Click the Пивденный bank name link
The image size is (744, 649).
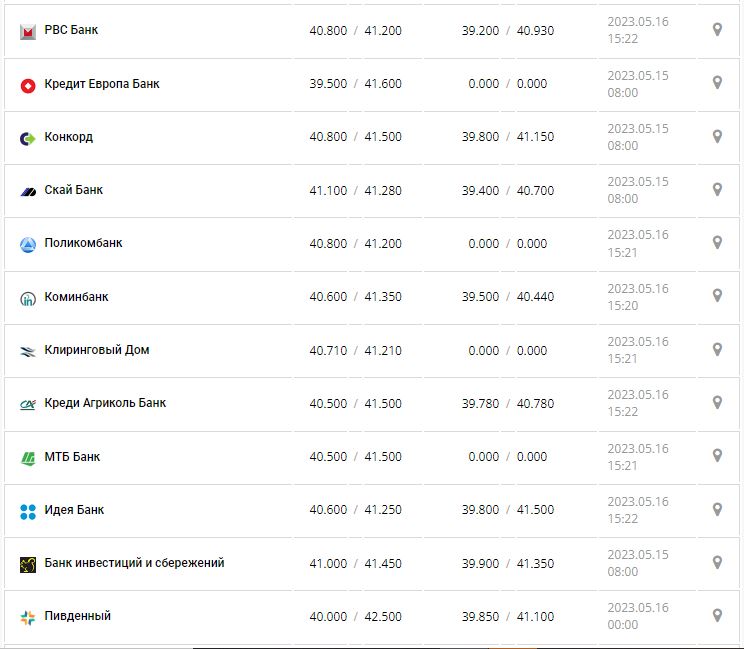77,616
